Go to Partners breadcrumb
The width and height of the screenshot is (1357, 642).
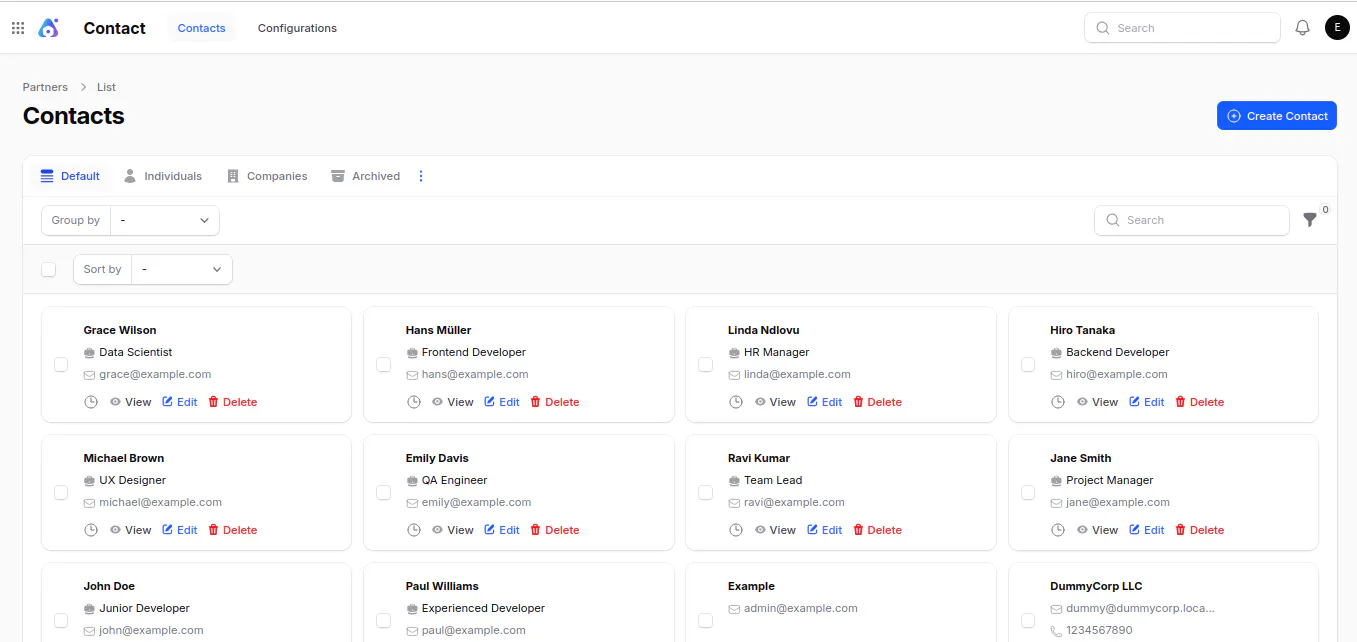coord(45,87)
